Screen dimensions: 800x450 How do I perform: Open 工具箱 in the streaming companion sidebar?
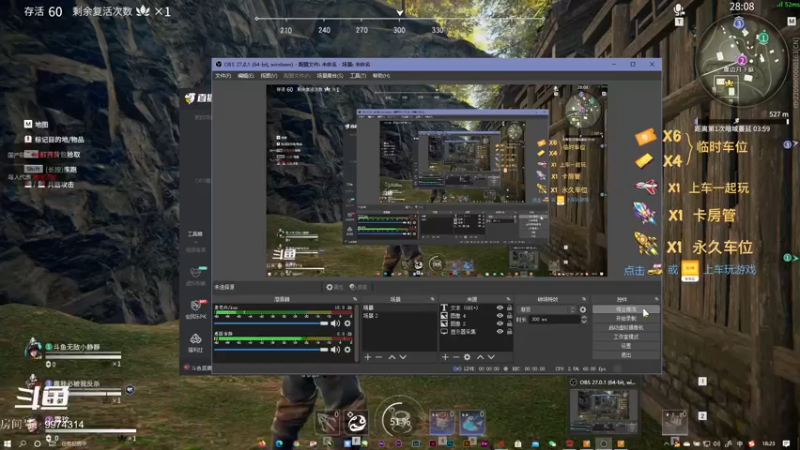click(x=195, y=234)
